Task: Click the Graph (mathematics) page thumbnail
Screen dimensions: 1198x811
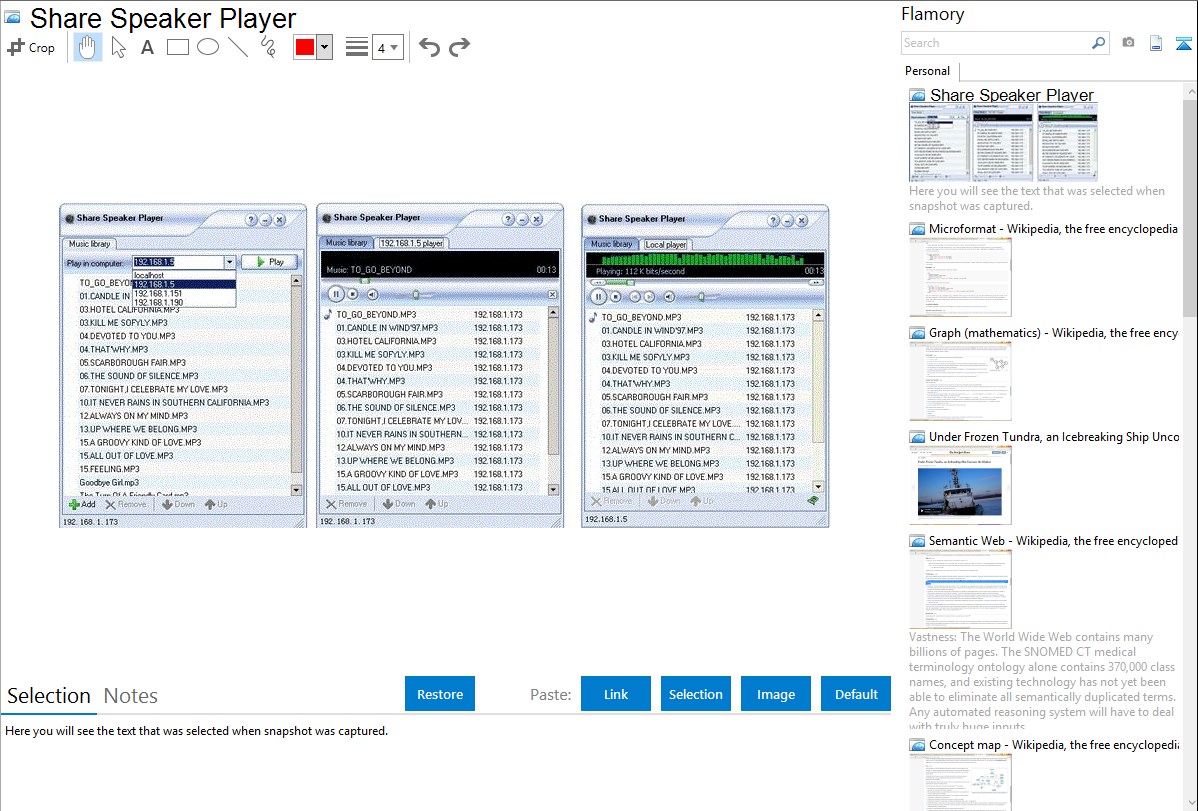Action: point(960,381)
